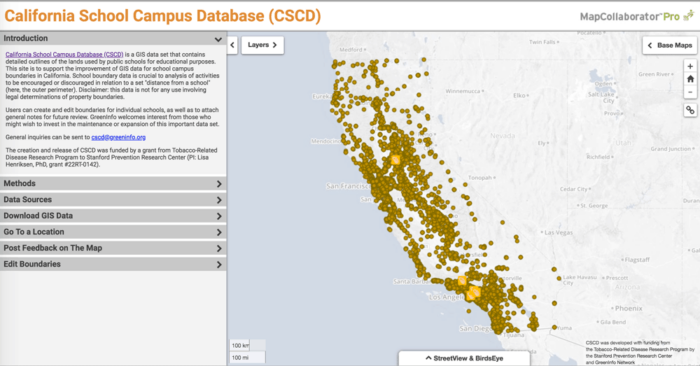Open the California School Campus Database link
The width and height of the screenshot is (700, 366).
64,54
